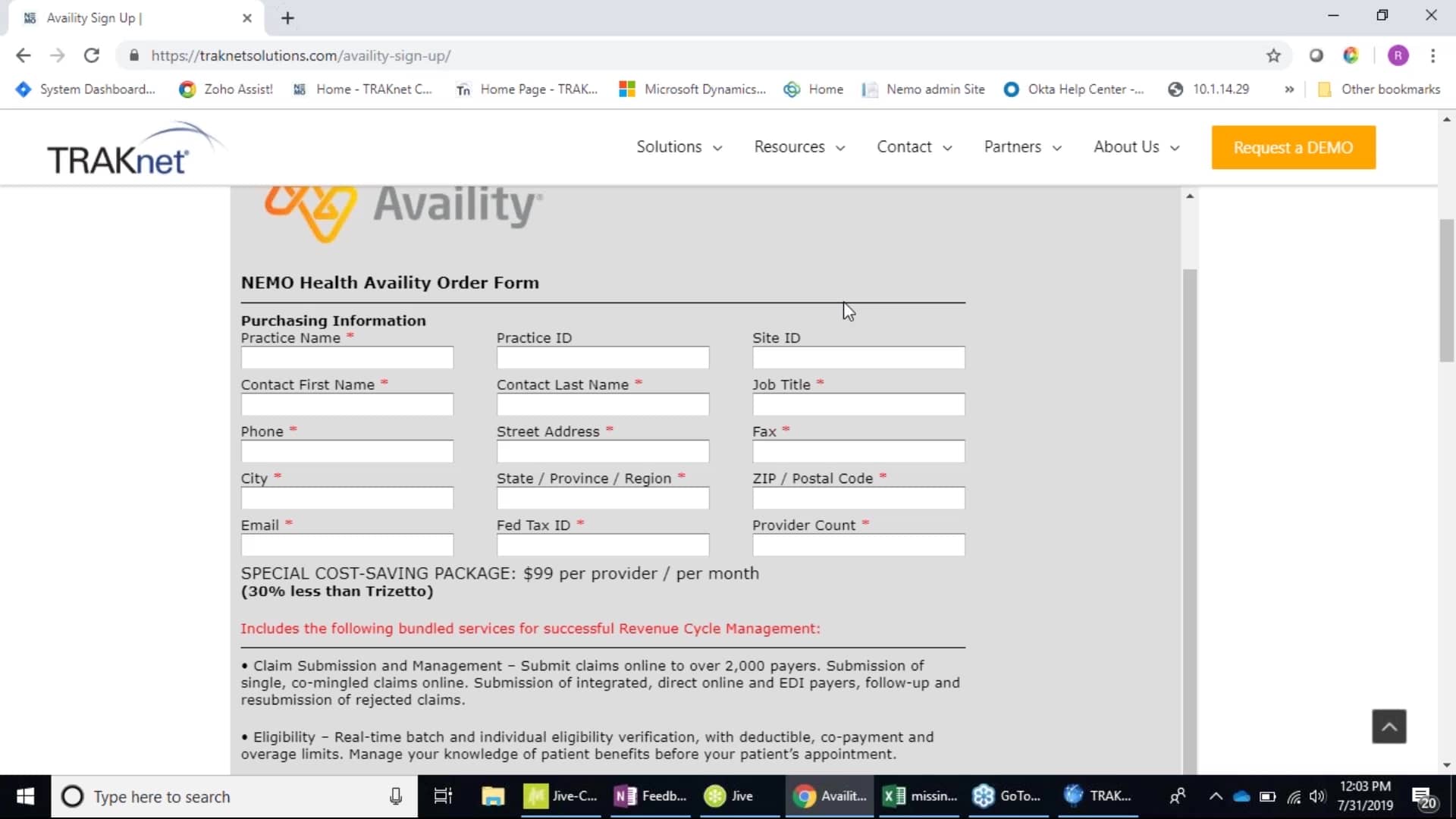Expand the About Us dropdown menu
Image resolution: width=1456 pixels, height=819 pixels.
click(x=1135, y=147)
